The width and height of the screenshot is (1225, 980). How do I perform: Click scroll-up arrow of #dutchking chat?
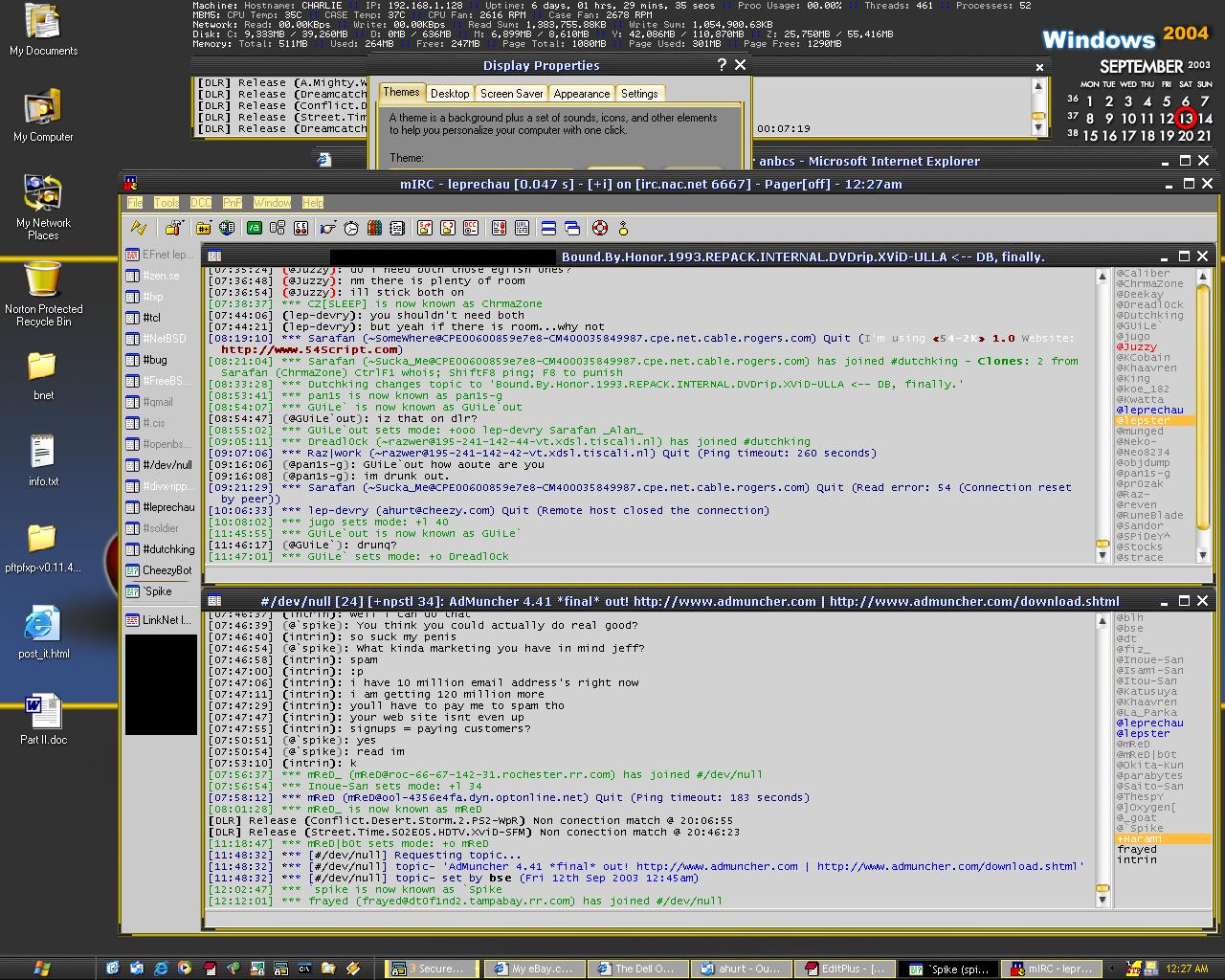tap(1102, 277)
